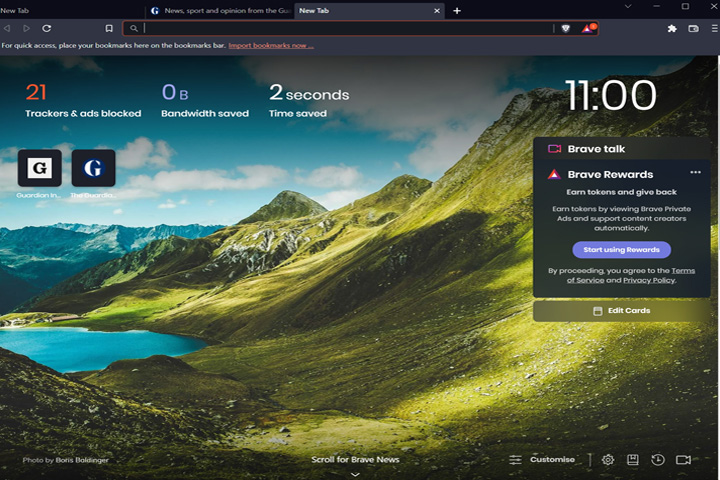Open the main hamburger menu

coord(714,28)
